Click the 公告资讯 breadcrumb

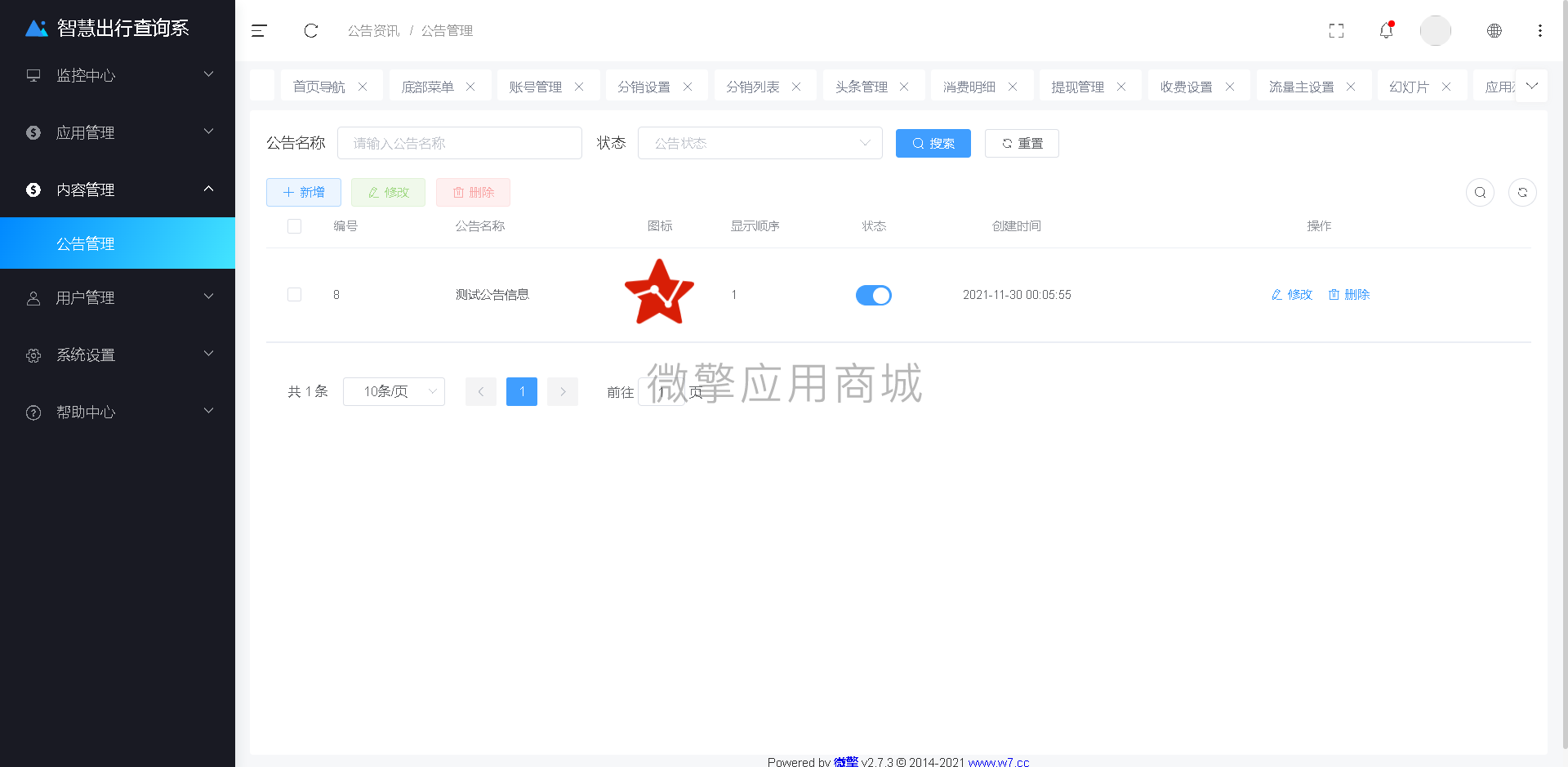pyautogui.click(x=374, y=31)
